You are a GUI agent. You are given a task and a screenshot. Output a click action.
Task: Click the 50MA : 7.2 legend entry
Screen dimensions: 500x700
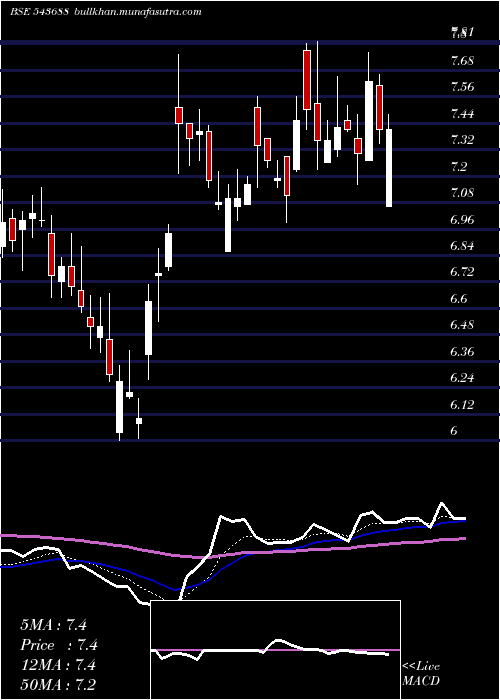[58, 684]
